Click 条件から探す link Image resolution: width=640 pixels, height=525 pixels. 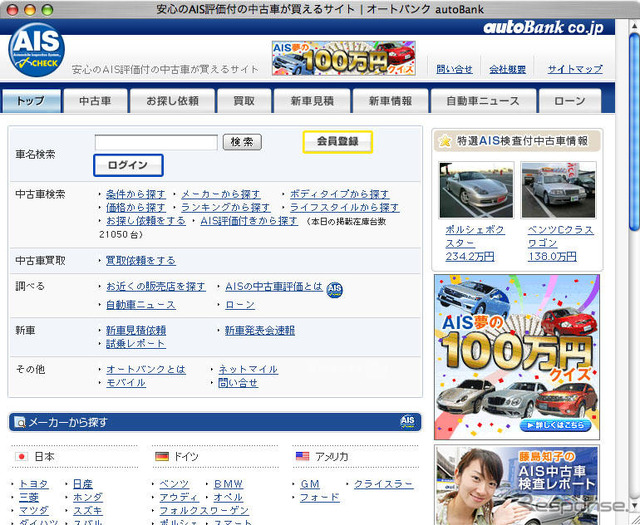point(136,194)
